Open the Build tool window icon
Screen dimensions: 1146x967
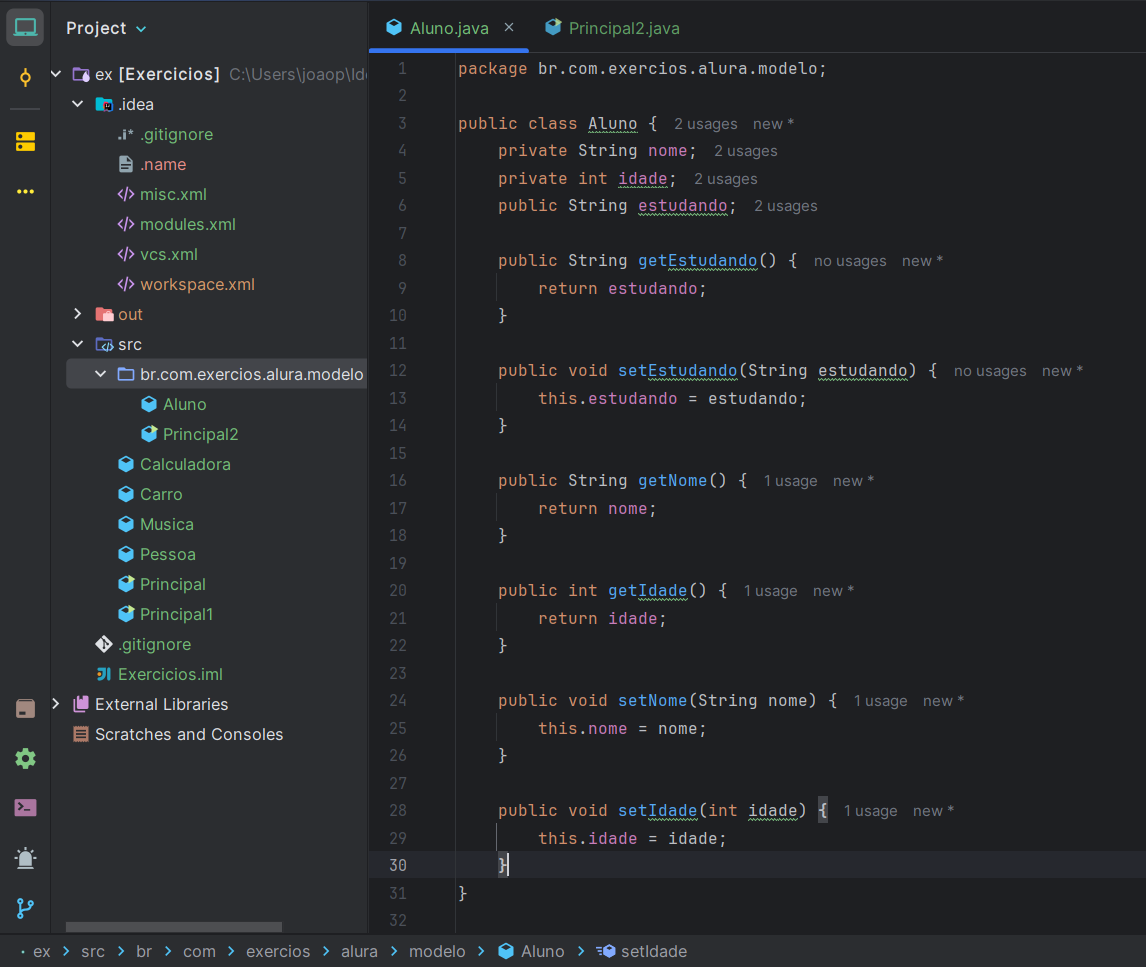coord(25,708)
